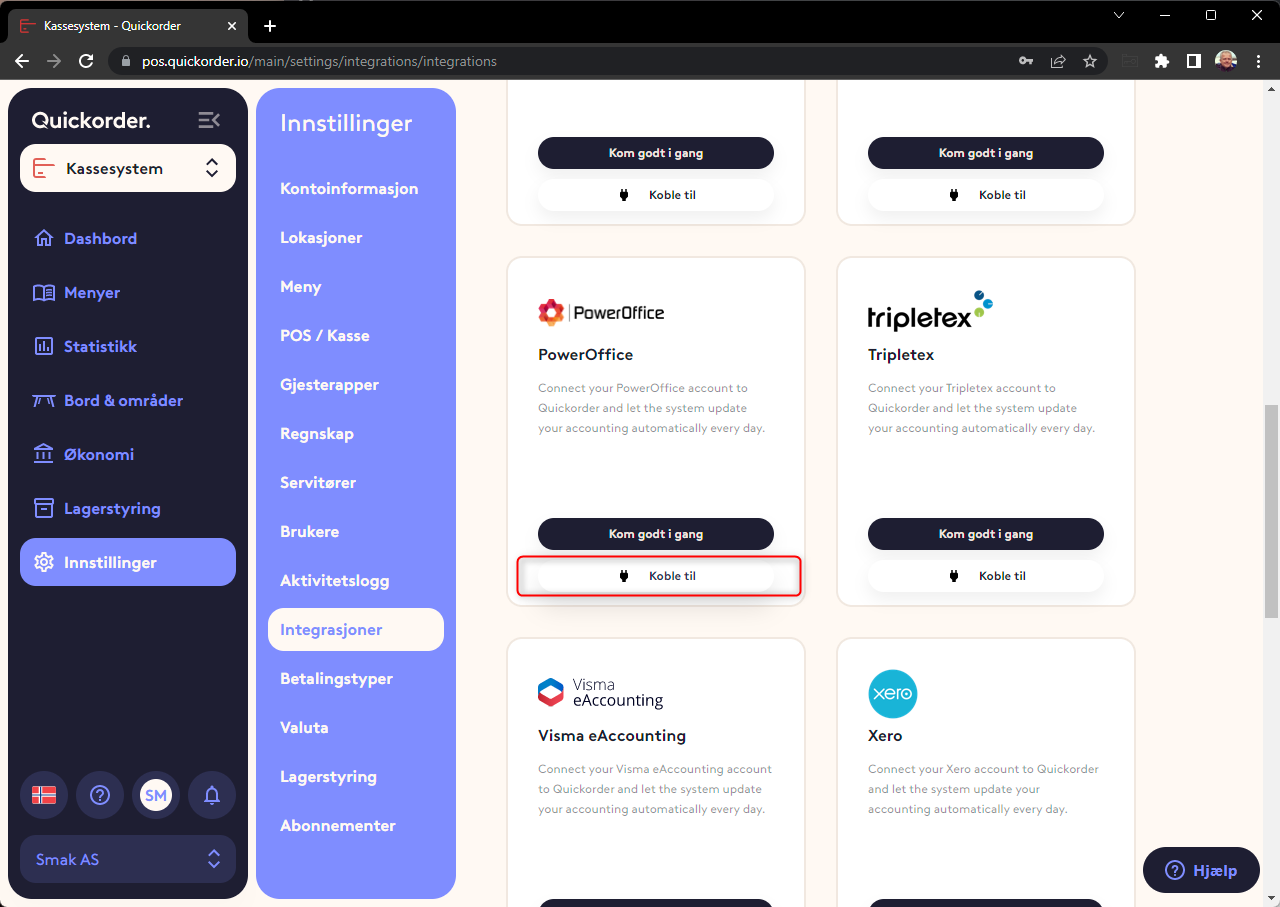Toggle the browser side panel icon
This screenshot has height=907, width=1280.
click(x=1193, y=61)
